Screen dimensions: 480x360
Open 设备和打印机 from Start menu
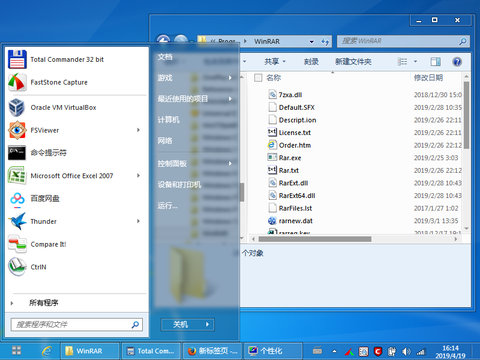(x=179, y=184)
